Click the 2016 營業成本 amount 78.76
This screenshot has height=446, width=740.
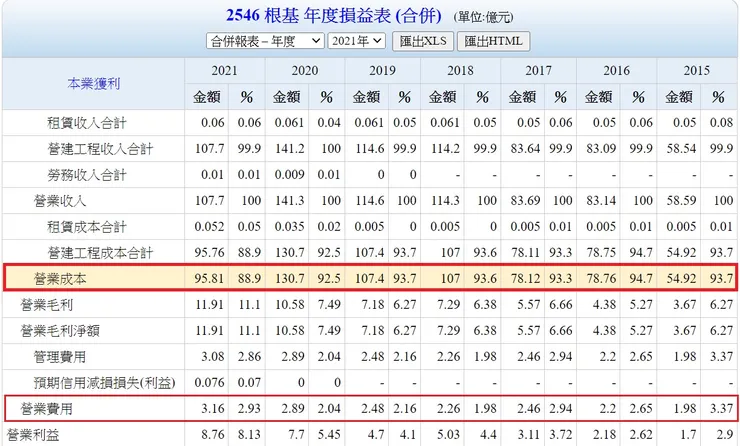(x=601, y=278)
